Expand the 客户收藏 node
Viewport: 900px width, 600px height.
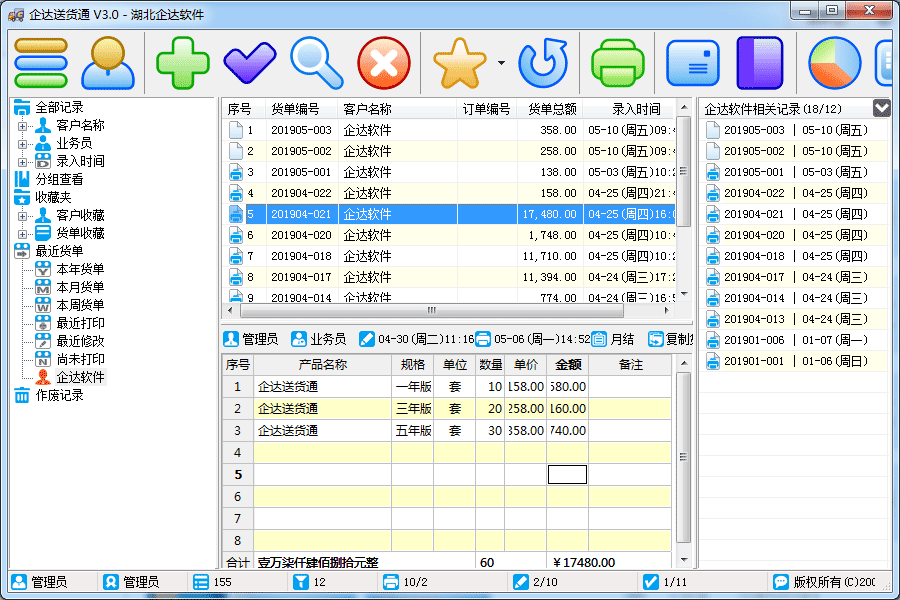pyautogui.click(x=22, y=215)
